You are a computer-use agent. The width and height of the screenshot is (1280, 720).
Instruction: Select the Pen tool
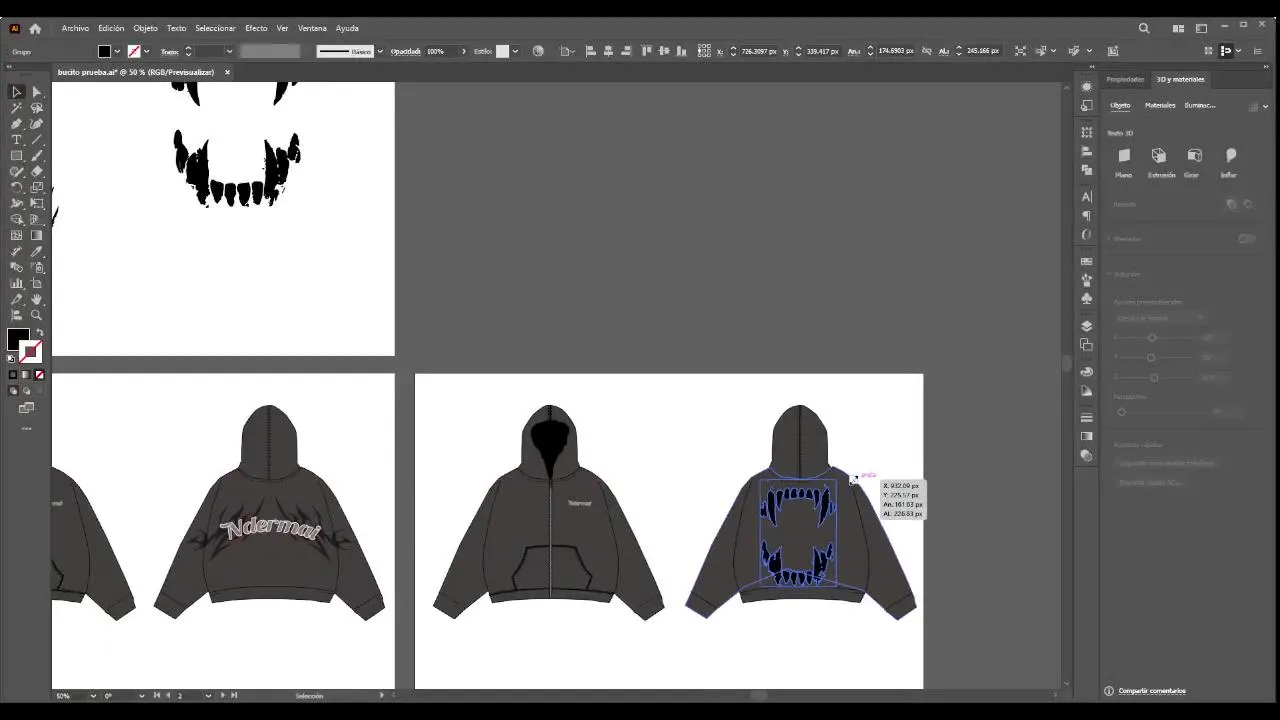[16, 124]
